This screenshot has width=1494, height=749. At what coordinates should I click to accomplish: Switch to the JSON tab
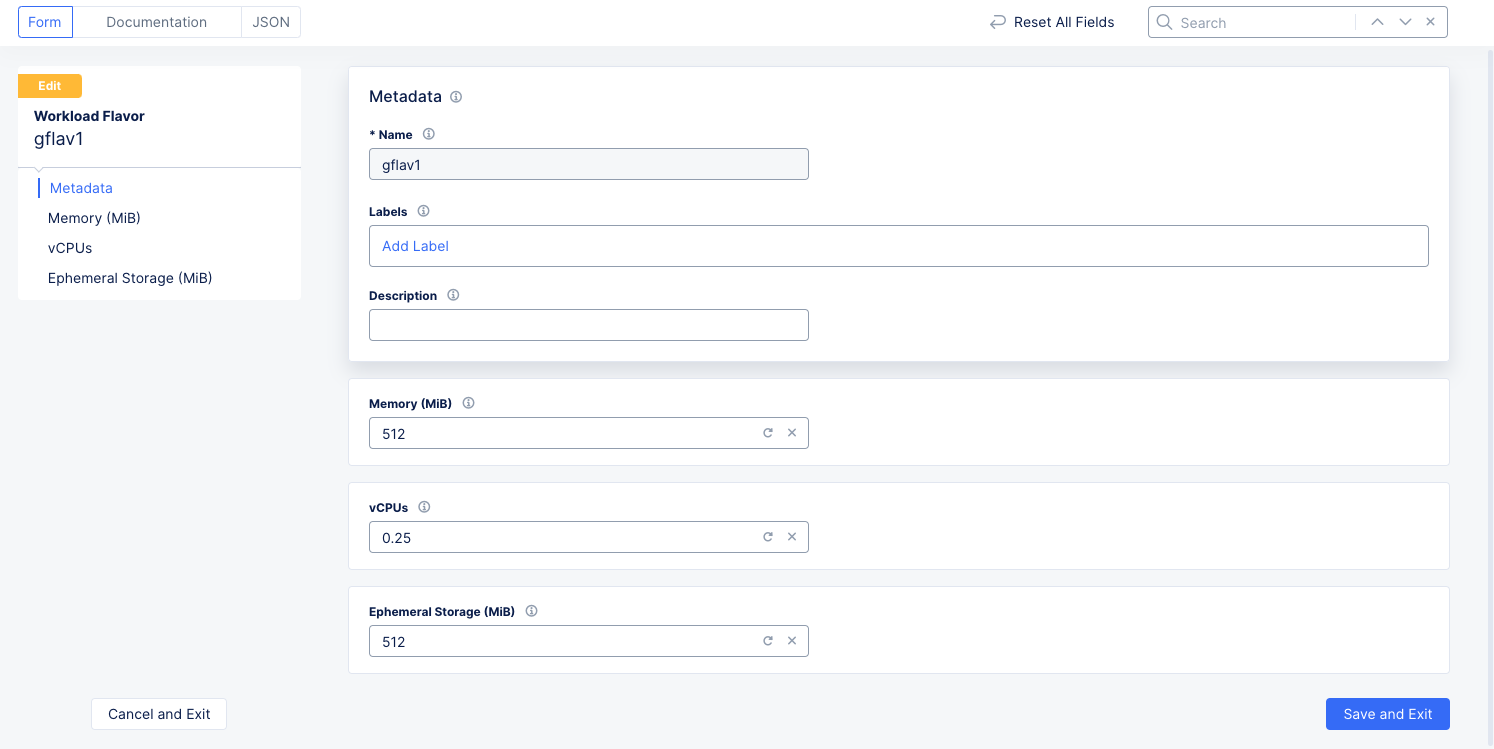pos(270,21)
